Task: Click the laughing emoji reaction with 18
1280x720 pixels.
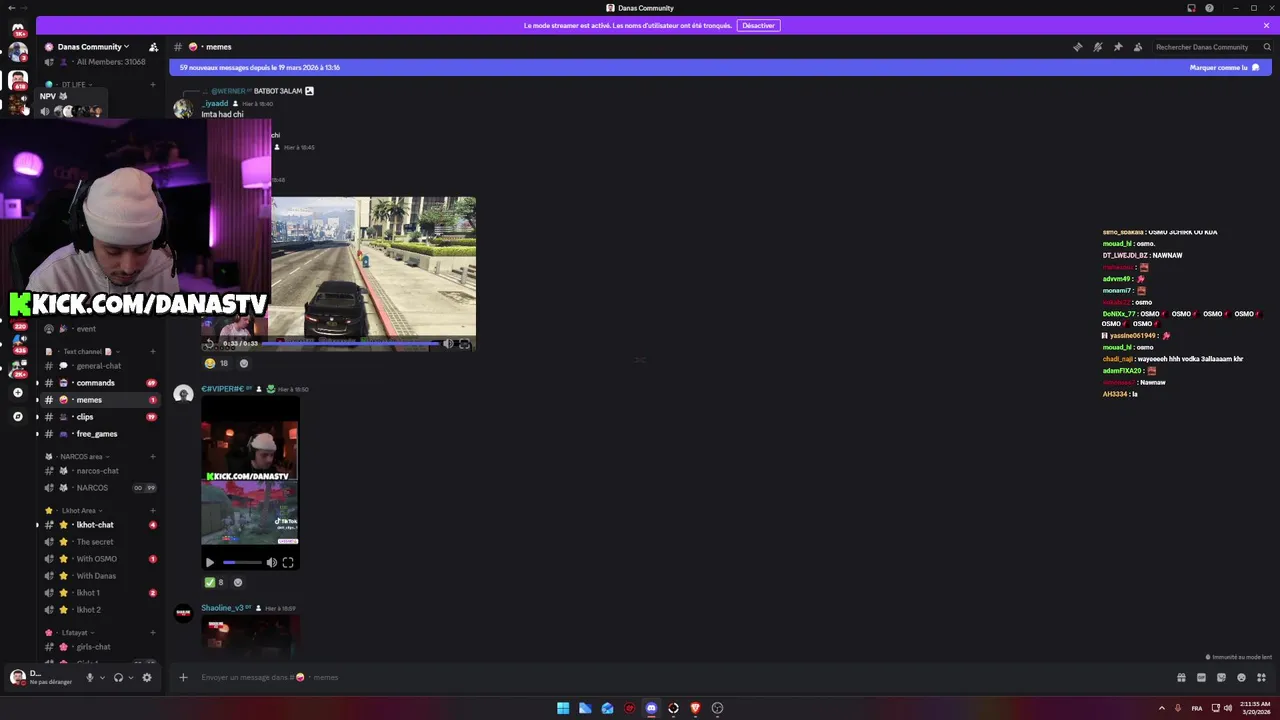Action: pos(216,364)
